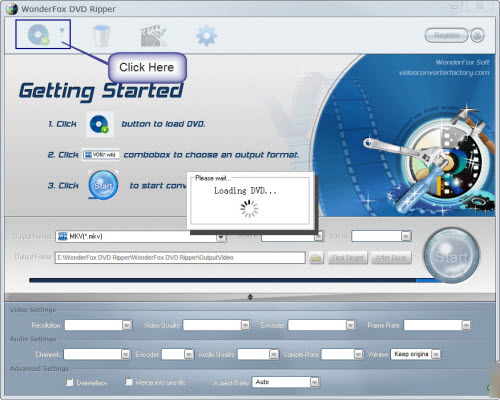Collapse settings panel with divider arrow

click(x=250, y=297)
